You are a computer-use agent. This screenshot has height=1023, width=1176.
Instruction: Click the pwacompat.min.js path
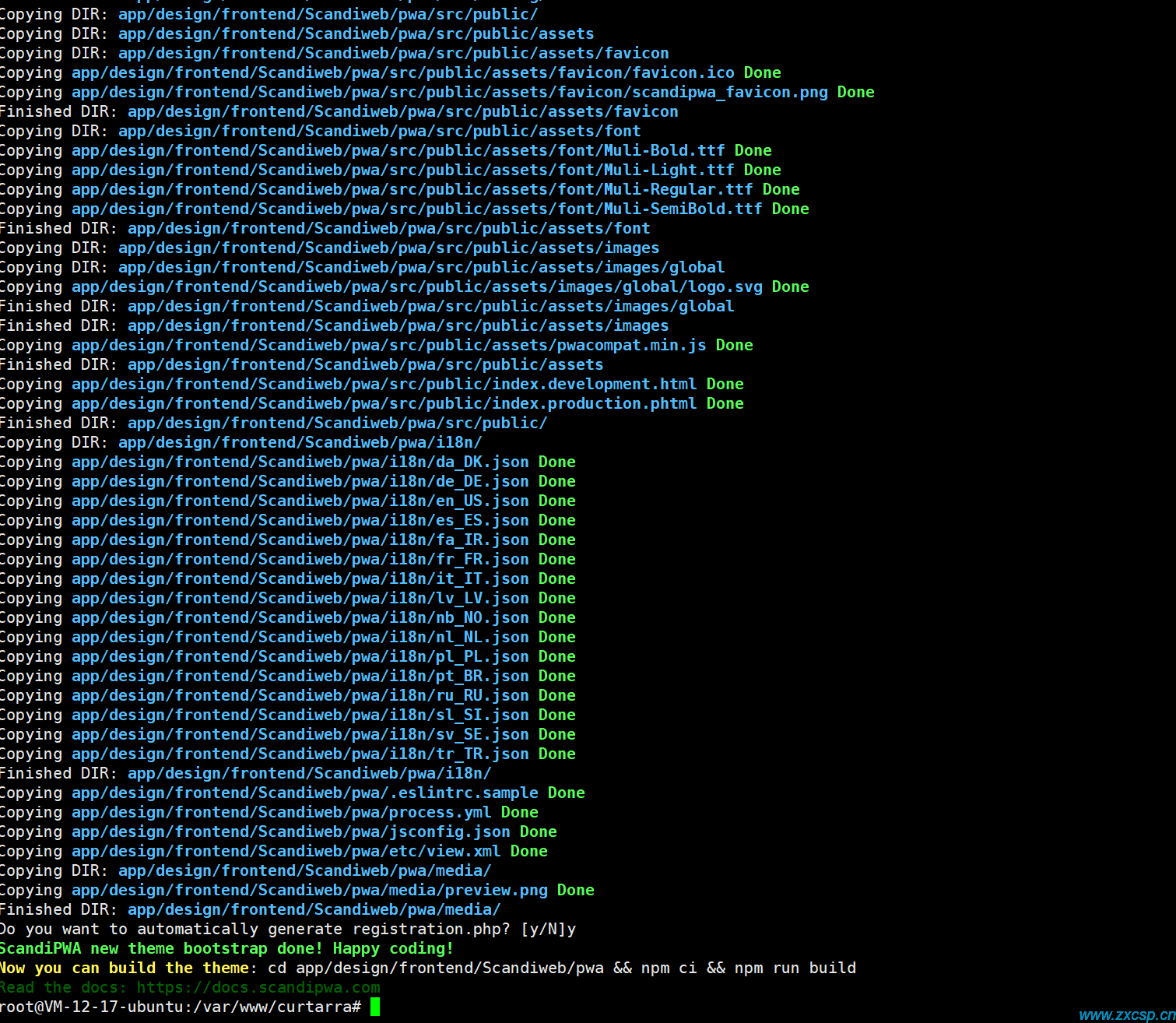click(389, 345)
